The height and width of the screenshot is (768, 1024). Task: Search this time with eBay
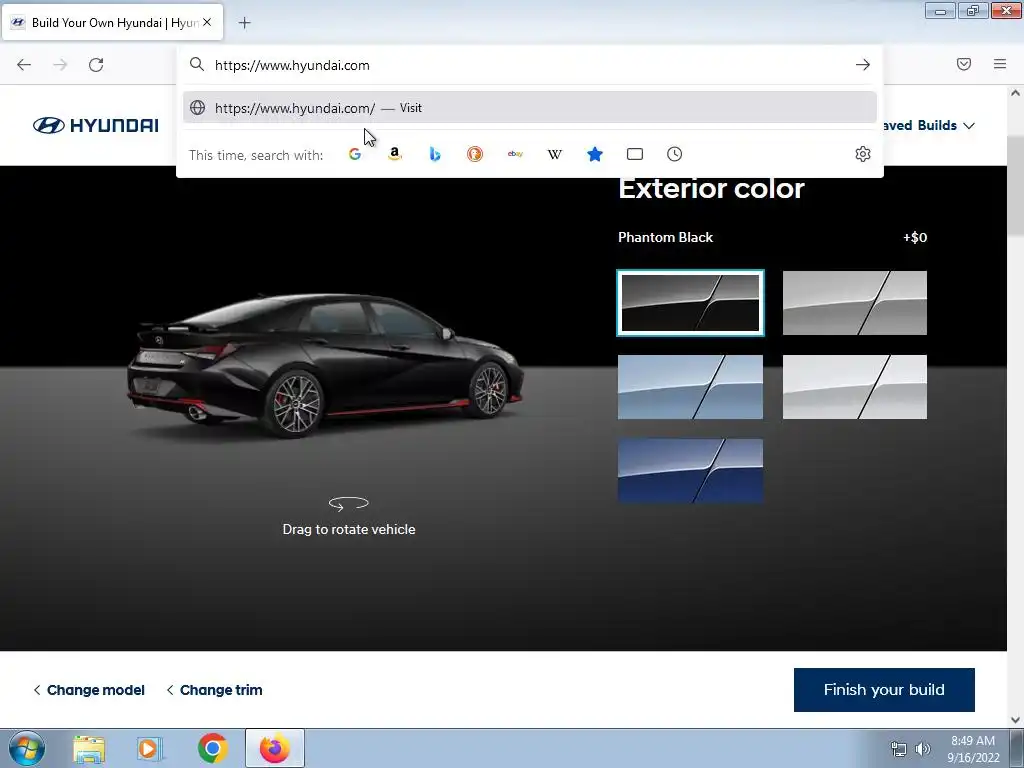pyautogui.click(x=515, y=154)
